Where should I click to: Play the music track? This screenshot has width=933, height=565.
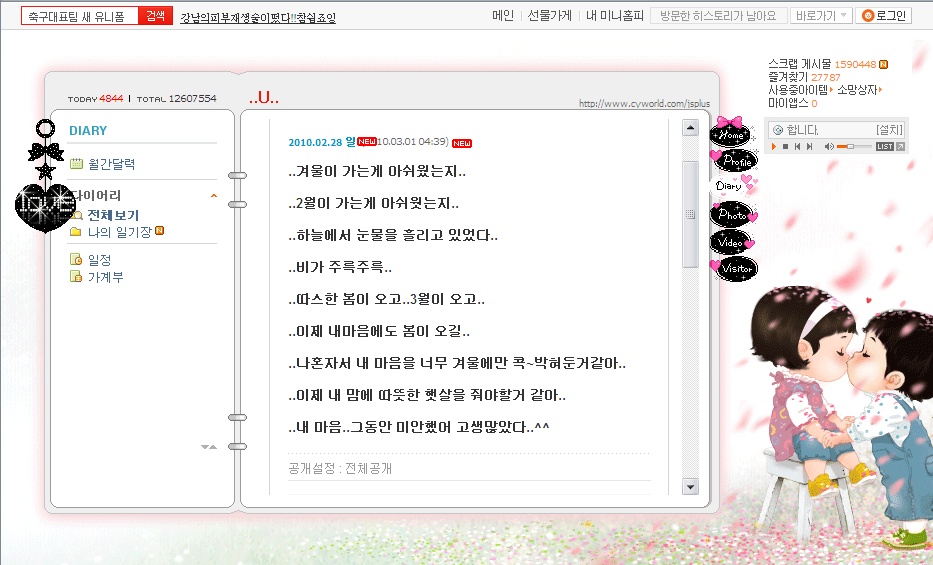[x=774, y=146]
